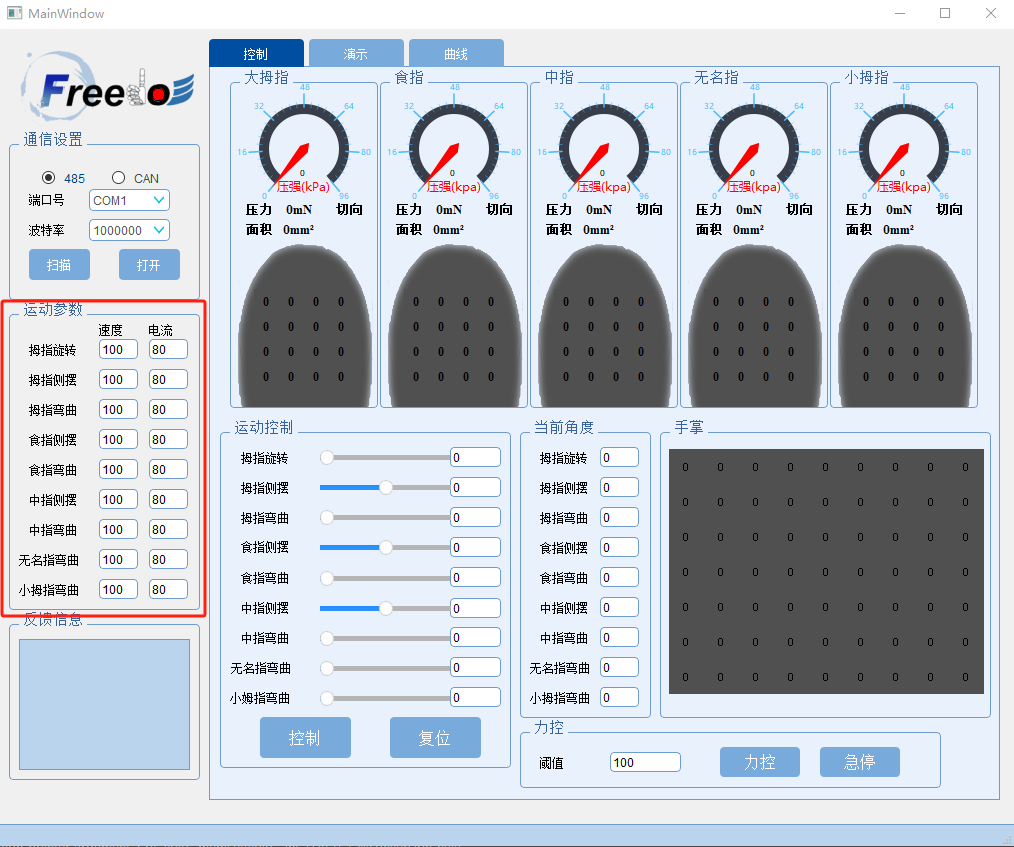
Task: Switch to the 曲线 tab
Action: tap(456, 54)
